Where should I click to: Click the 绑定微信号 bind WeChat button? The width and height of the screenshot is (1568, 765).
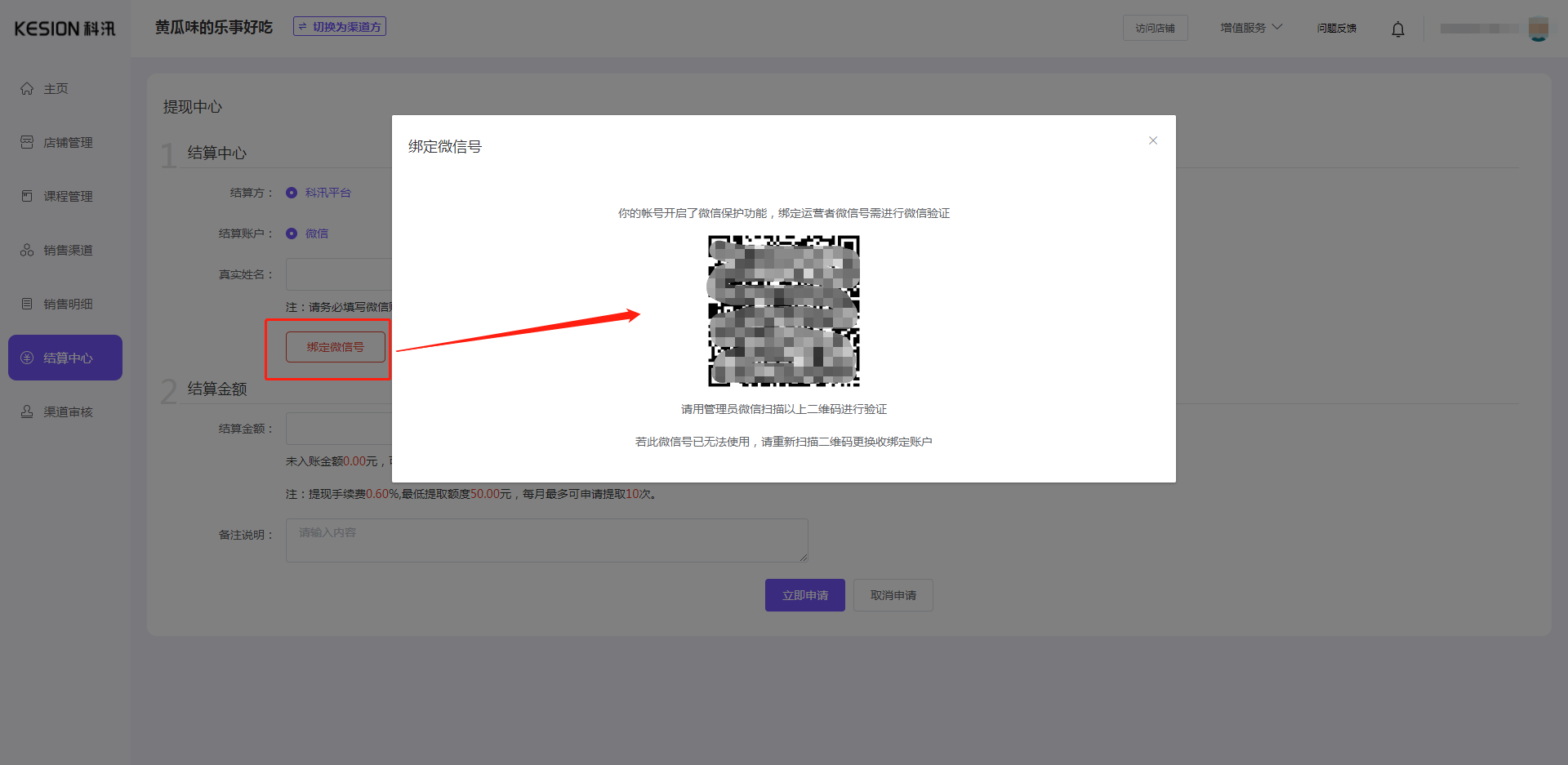tap(335, 347)
